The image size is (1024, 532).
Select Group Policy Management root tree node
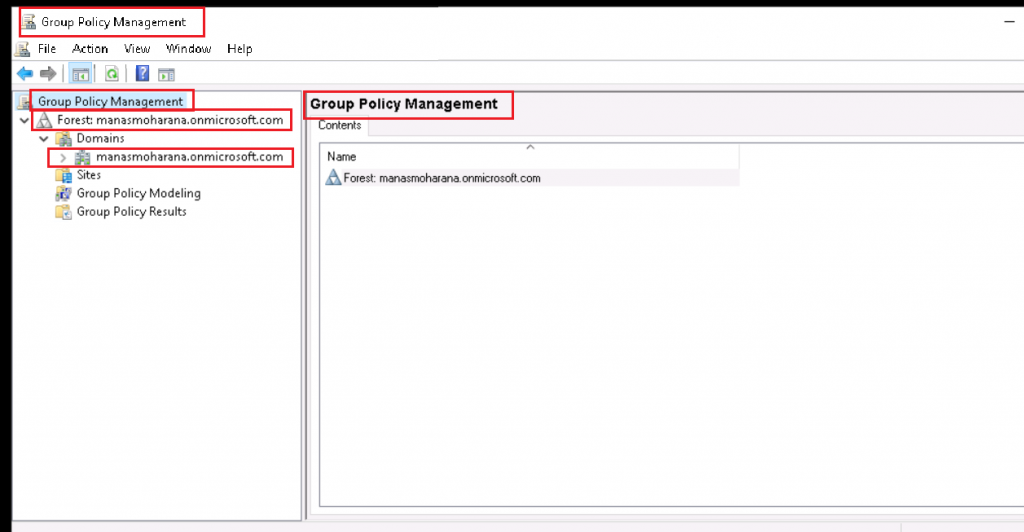[x=110, y=101]
